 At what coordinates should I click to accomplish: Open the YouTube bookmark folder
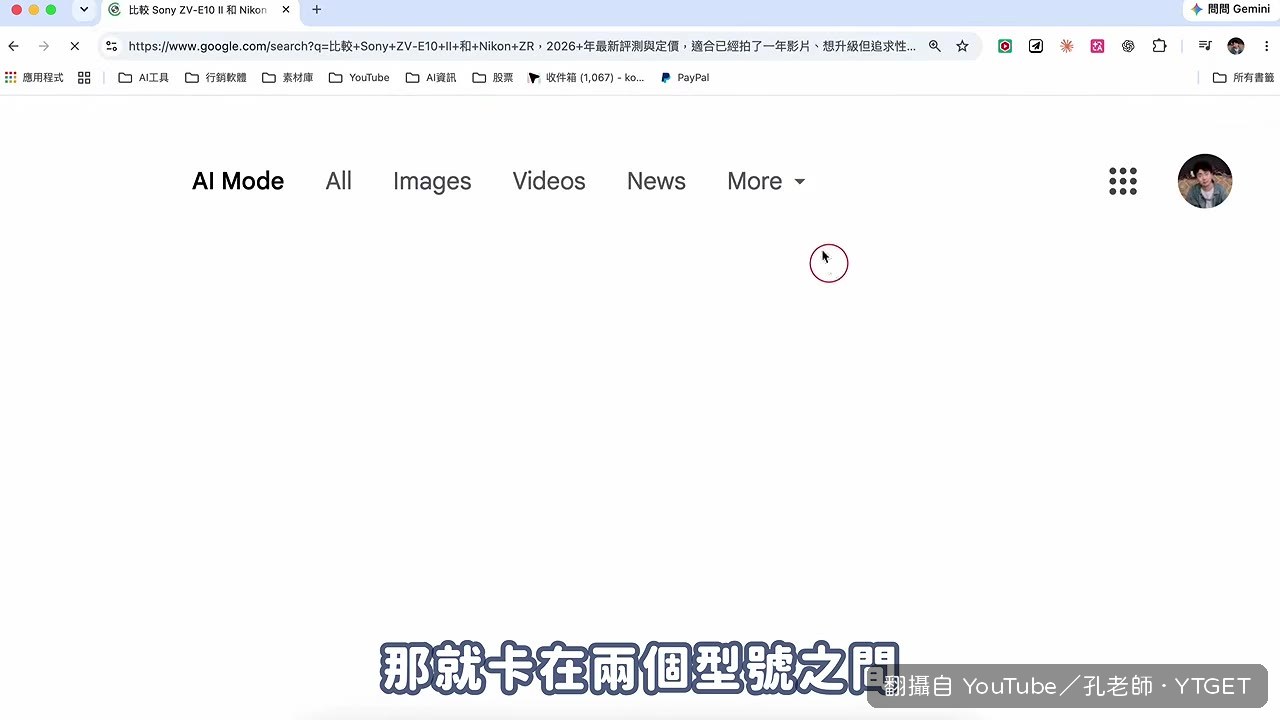359,77
